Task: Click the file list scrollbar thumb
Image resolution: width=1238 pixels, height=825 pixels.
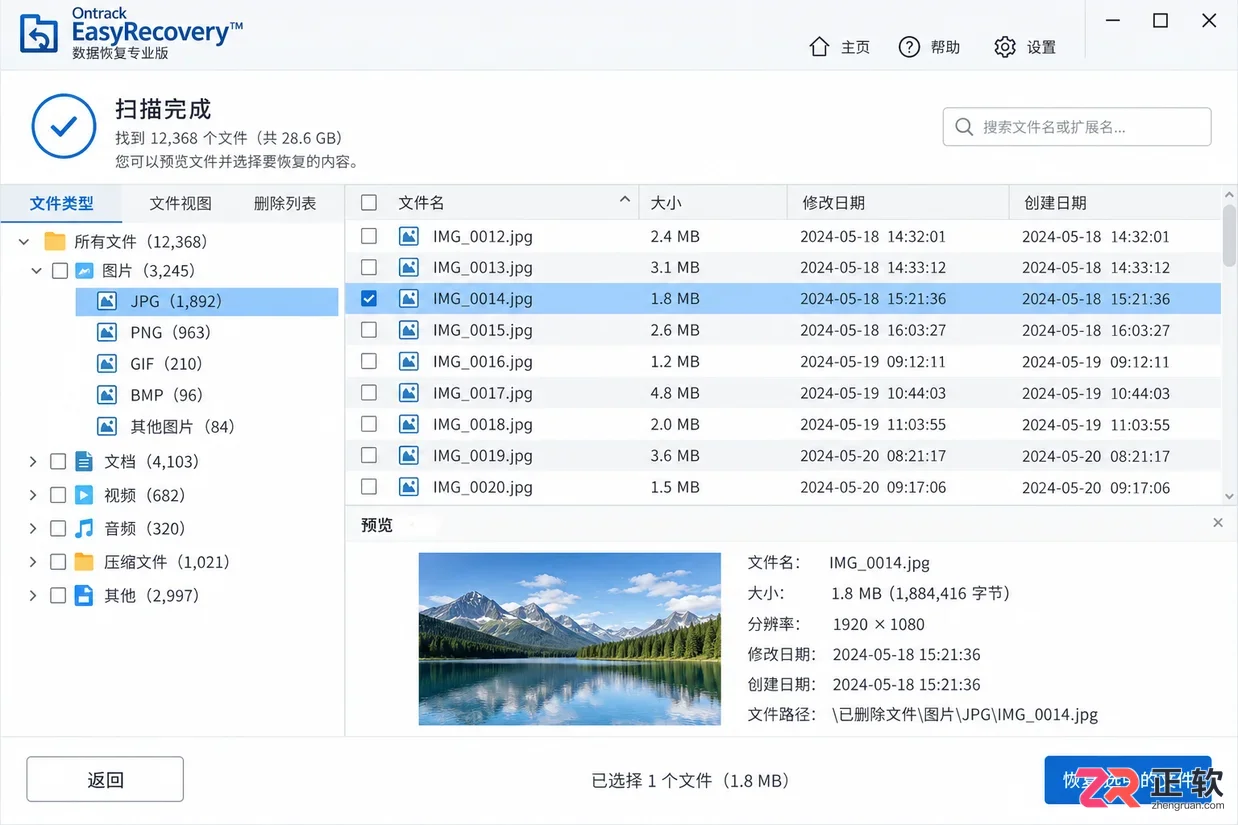Action: [1229, 236]
